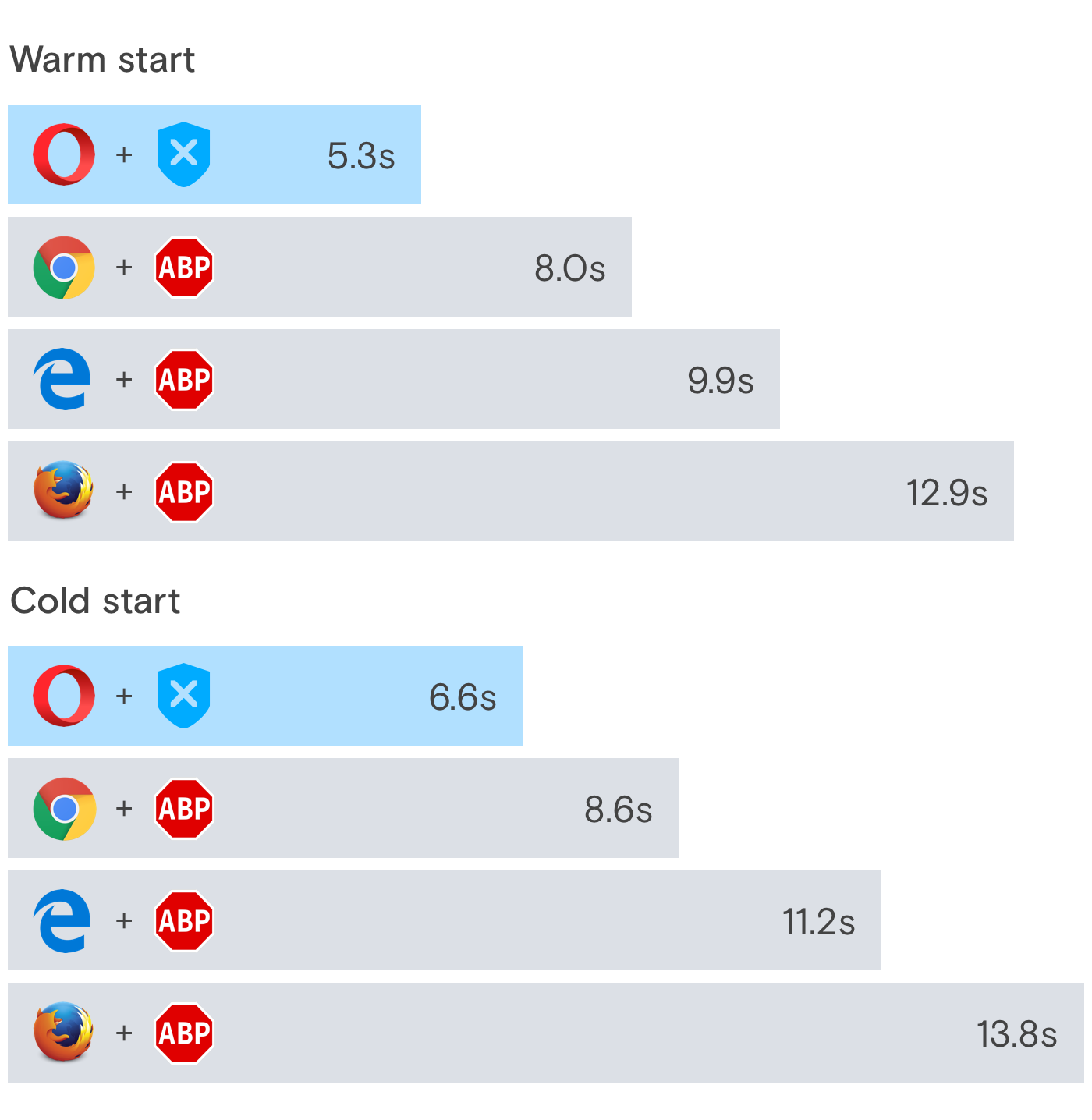Viewport: 1092px width, 1120px height.
Task: Click the Edge icon under Warm start
Action: point(62,380)
